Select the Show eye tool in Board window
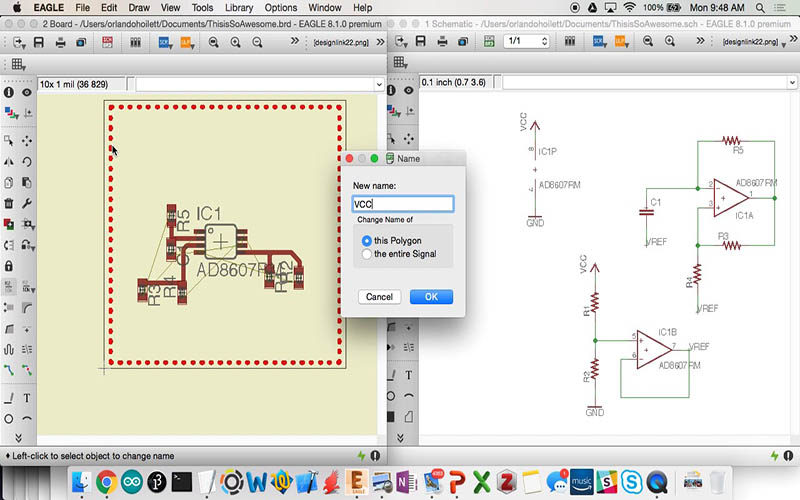 click(27, 92)
